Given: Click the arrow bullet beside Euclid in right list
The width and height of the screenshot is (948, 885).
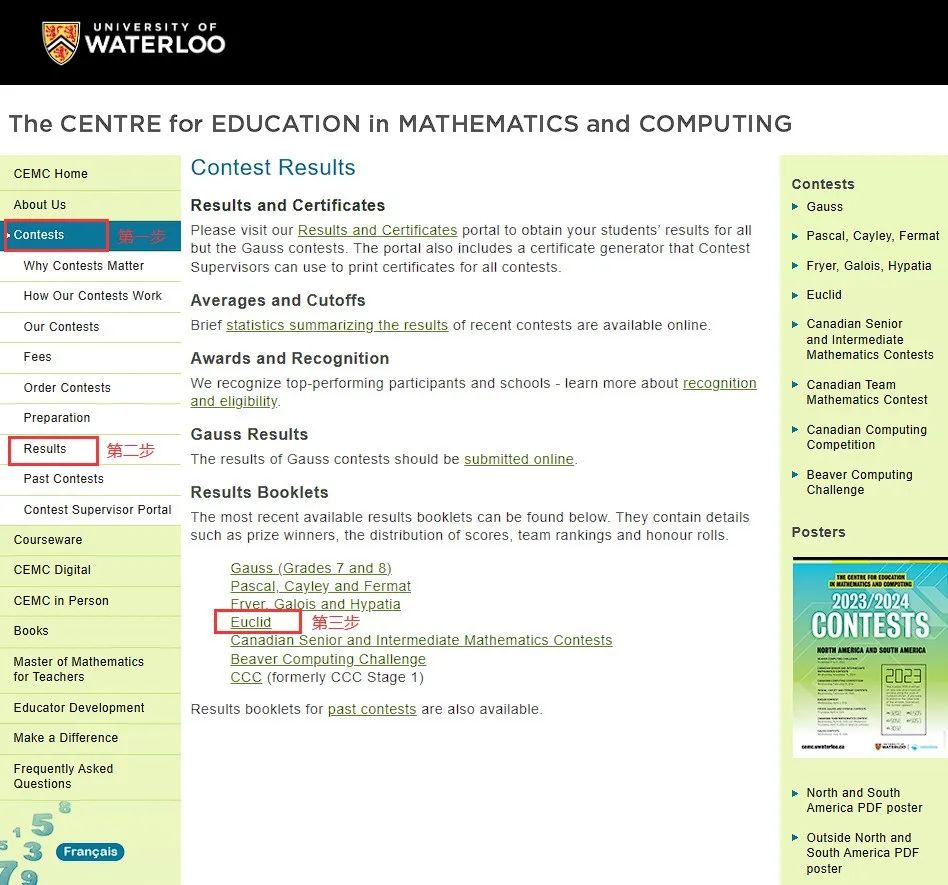Looking at the screenshot, I should (795, 295).
